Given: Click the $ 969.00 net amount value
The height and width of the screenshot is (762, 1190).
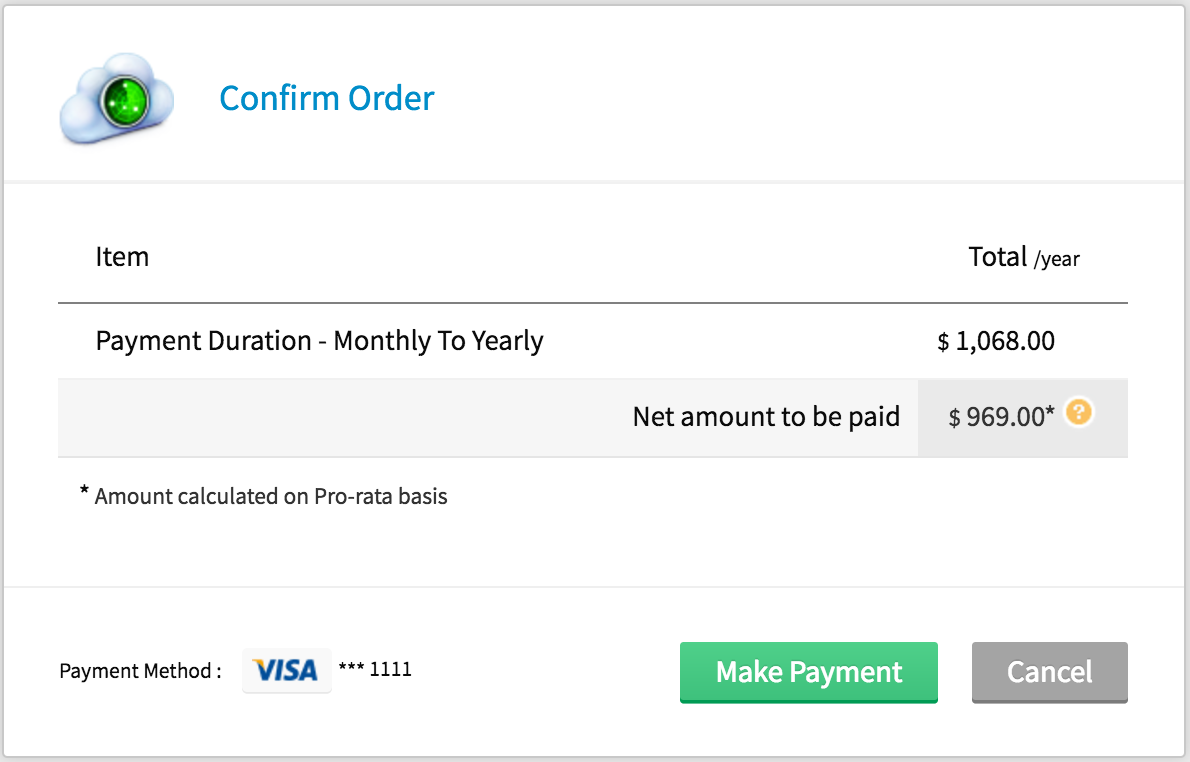Looking at the screenshot, I should pyautogui.click(x=1005, y=418).
